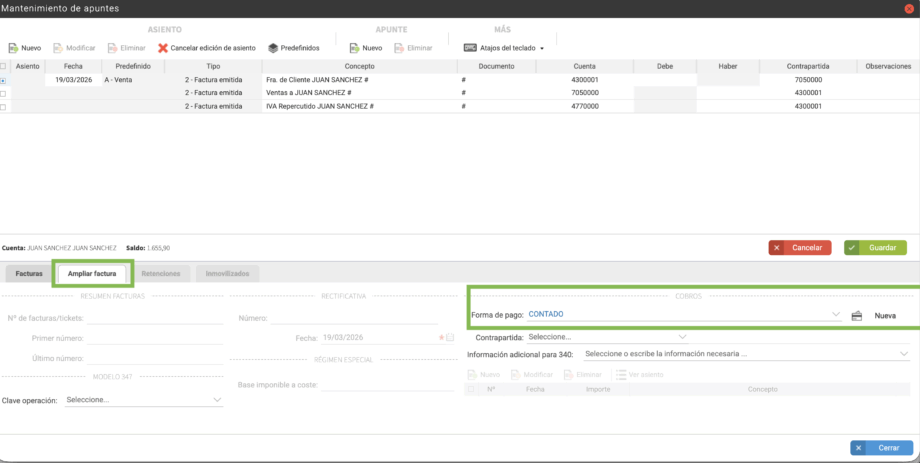Click Eliminar in the Apunte toolbar group

(x=413, y=47)
